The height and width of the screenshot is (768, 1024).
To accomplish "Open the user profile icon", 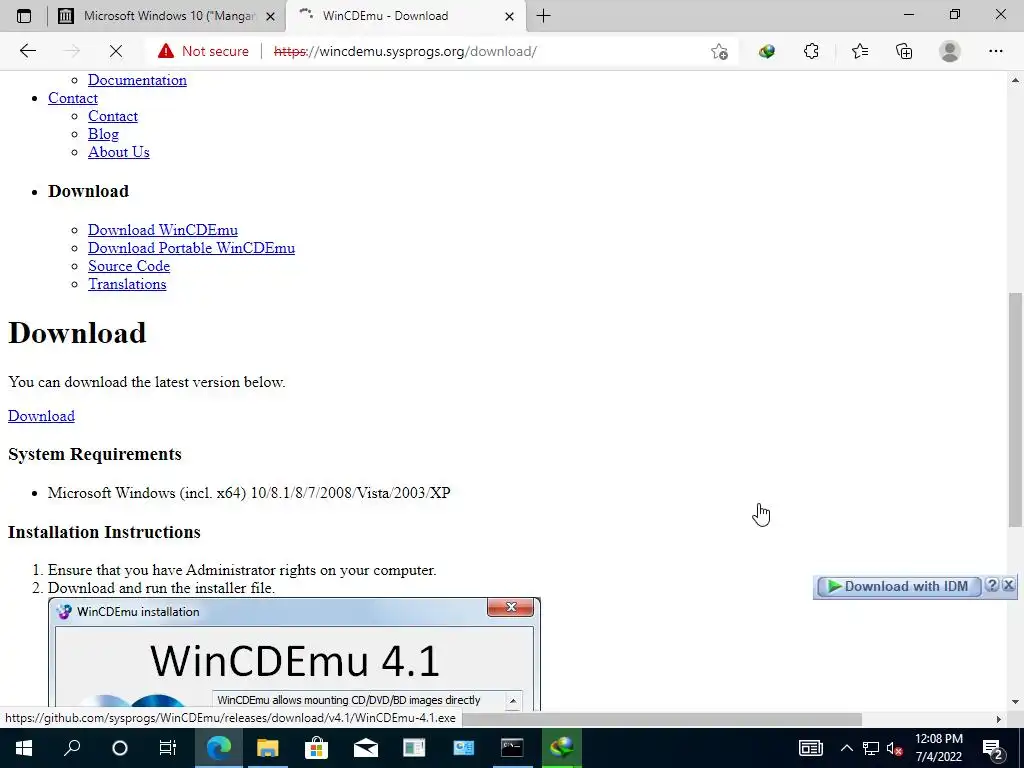I will click(x=950, y=51).
